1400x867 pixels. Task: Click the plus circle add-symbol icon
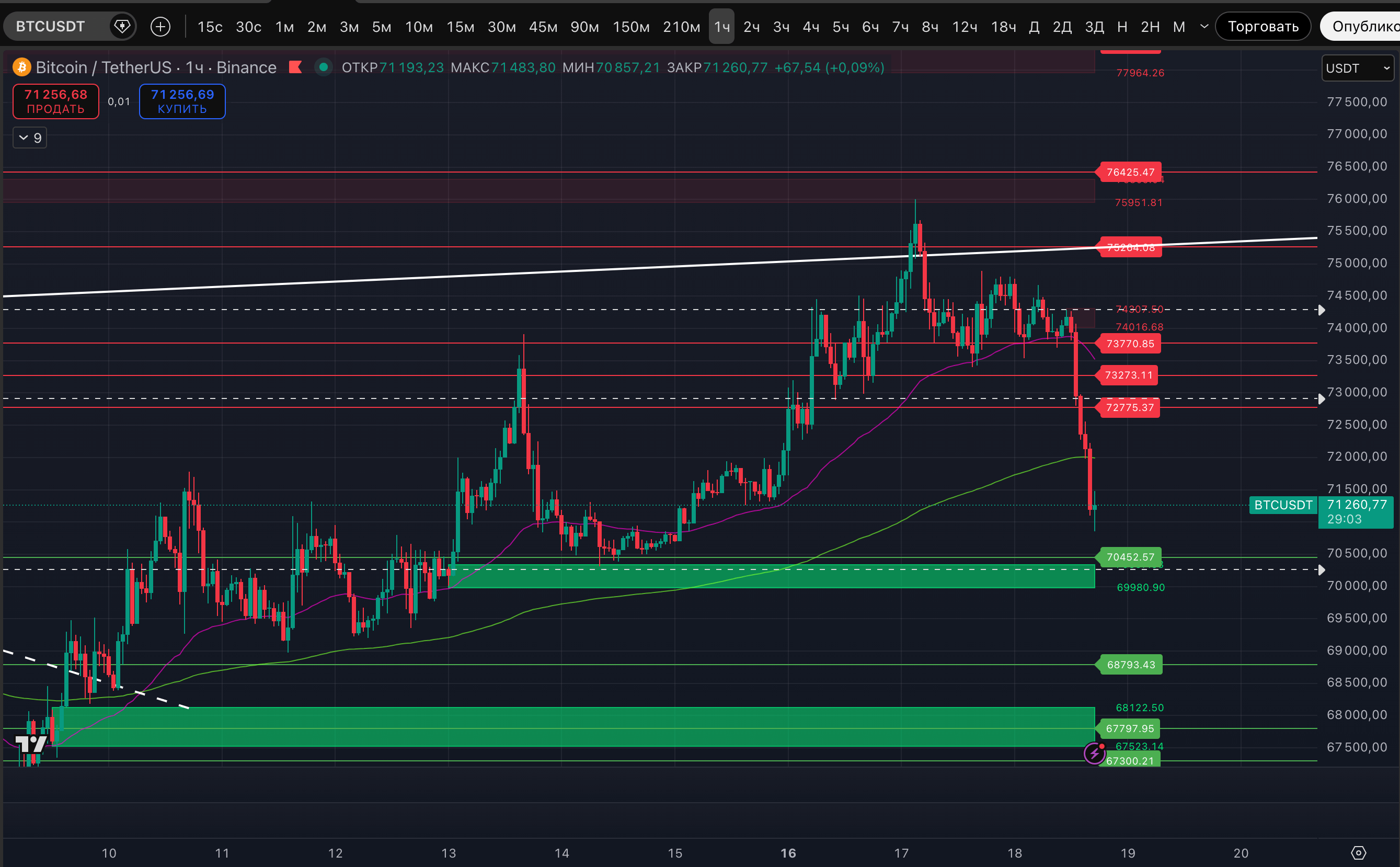coord(160,26)
